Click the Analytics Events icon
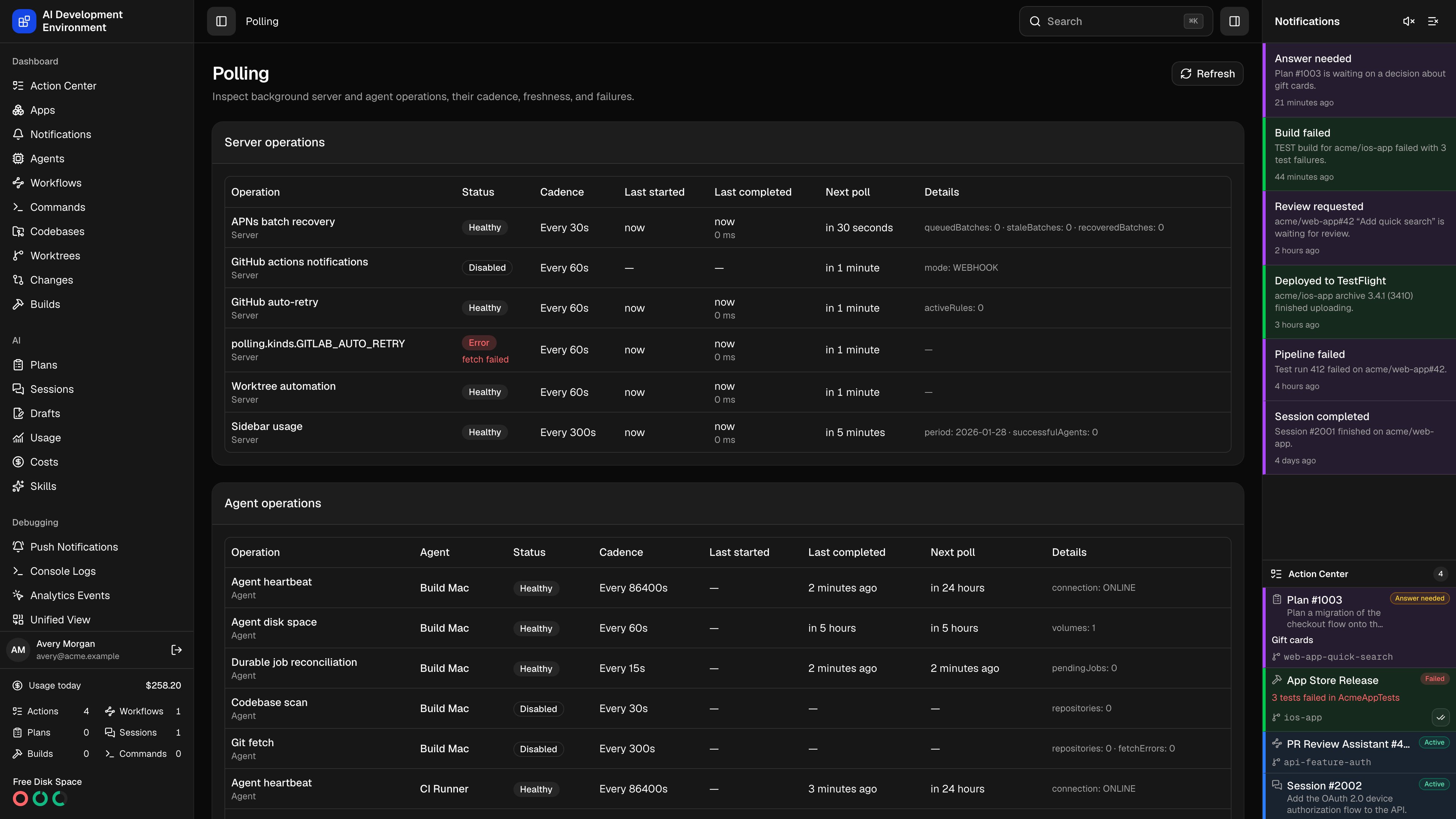This screenshot has height=819, width=1456. click(18, 595)
